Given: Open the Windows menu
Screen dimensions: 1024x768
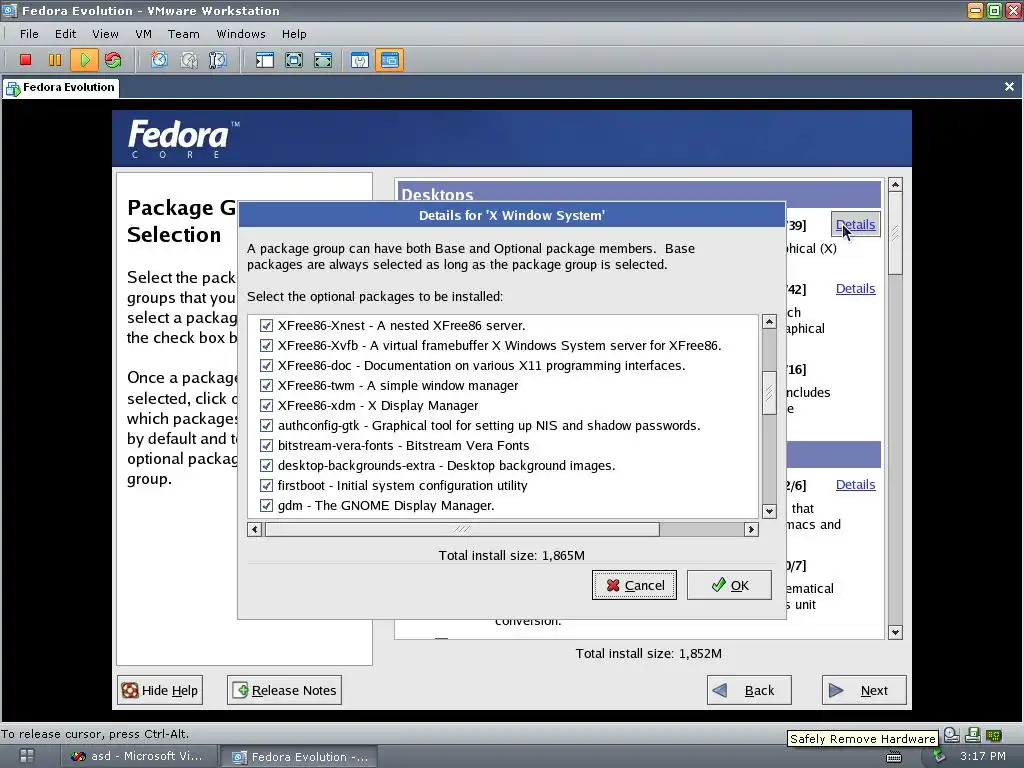Looking at the screenshot, I should (x=241, y=34).
